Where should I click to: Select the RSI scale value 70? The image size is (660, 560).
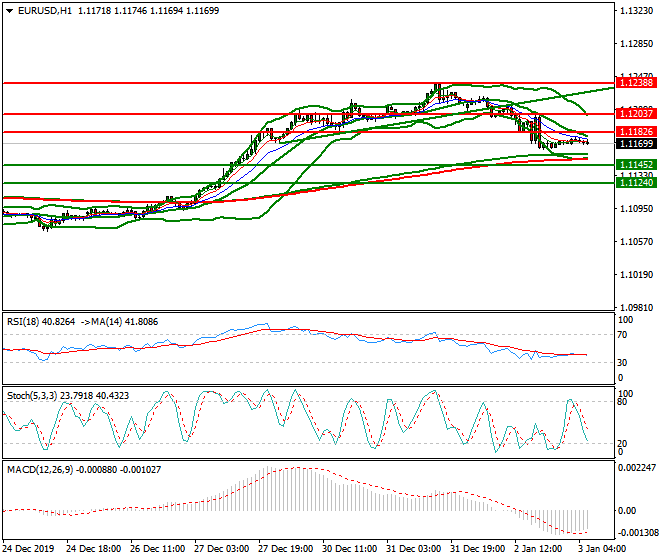[x=622, y=335]
